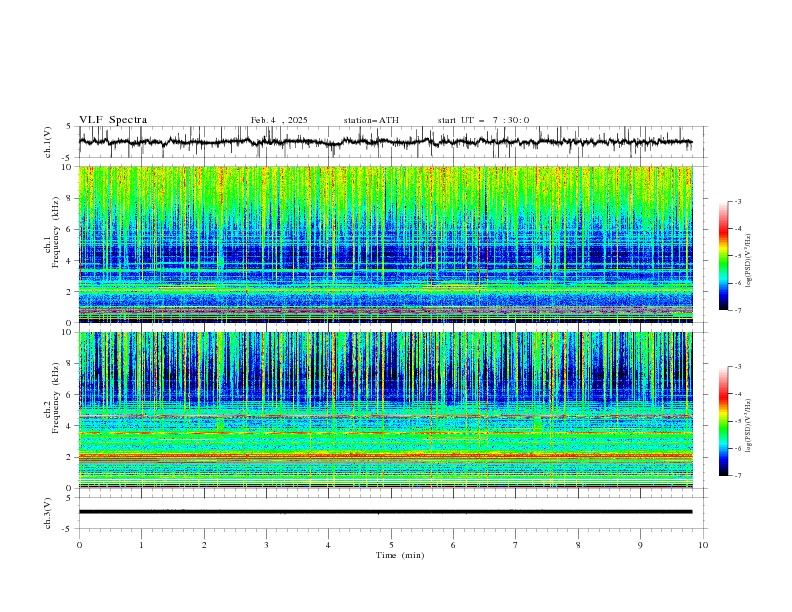
Task: Click the "-4" tick on ch.2 colorbar
Action: coord(738,394)
